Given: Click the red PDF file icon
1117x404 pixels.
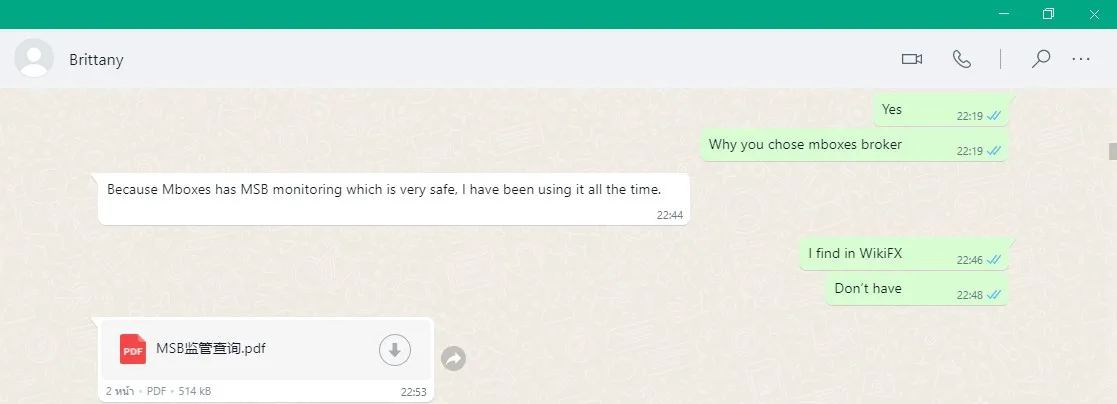Looking at the screenshot, I should click(x=133, y=349).
